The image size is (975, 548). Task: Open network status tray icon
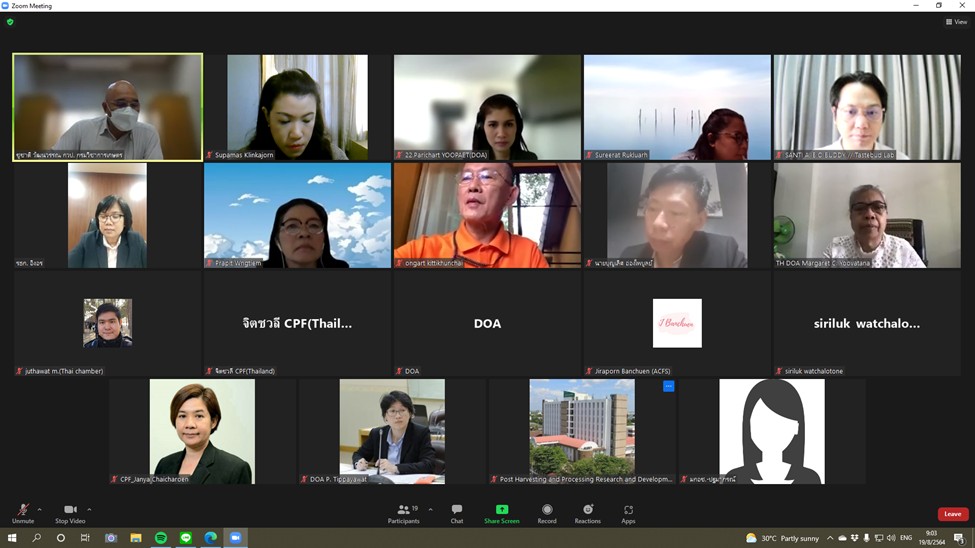coord(879,538)
